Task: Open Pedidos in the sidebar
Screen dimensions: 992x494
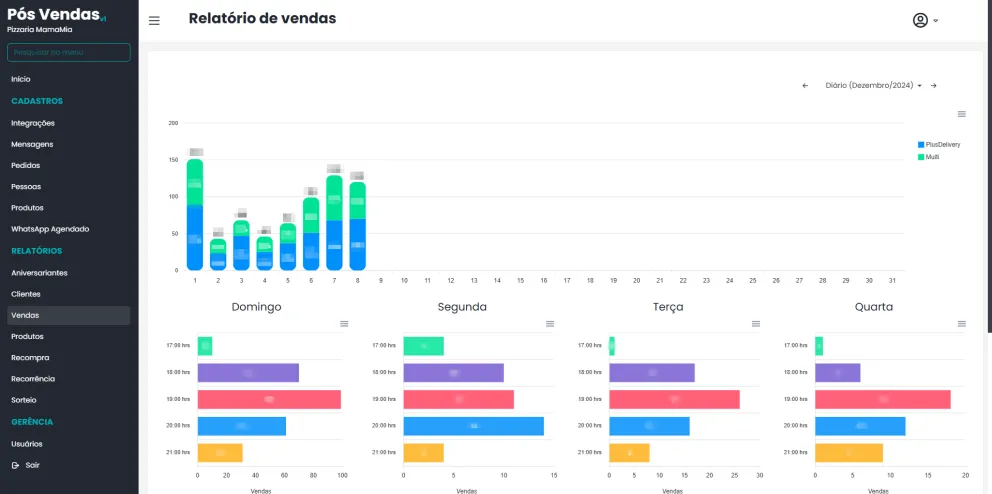Action: pyautogui.click(x=25, y=165)
